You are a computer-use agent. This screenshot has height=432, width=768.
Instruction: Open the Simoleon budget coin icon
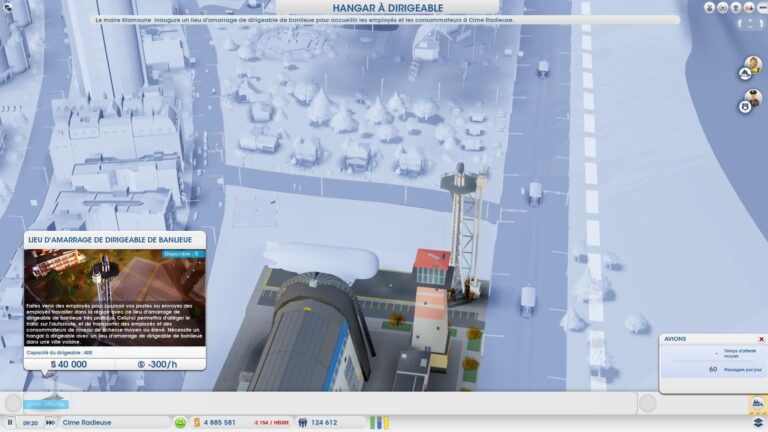197,422
